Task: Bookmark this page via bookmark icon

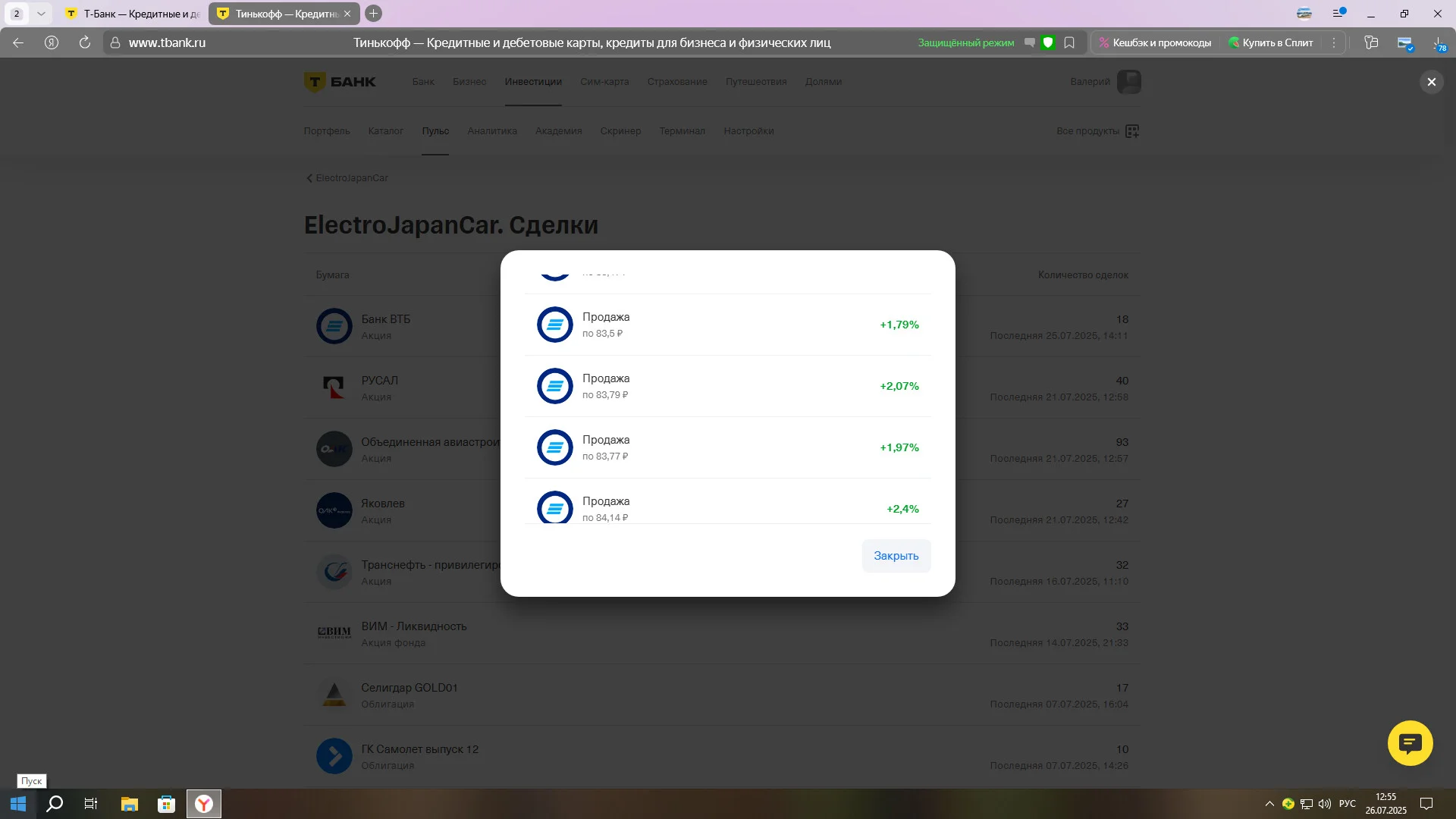Action: 1069,42
